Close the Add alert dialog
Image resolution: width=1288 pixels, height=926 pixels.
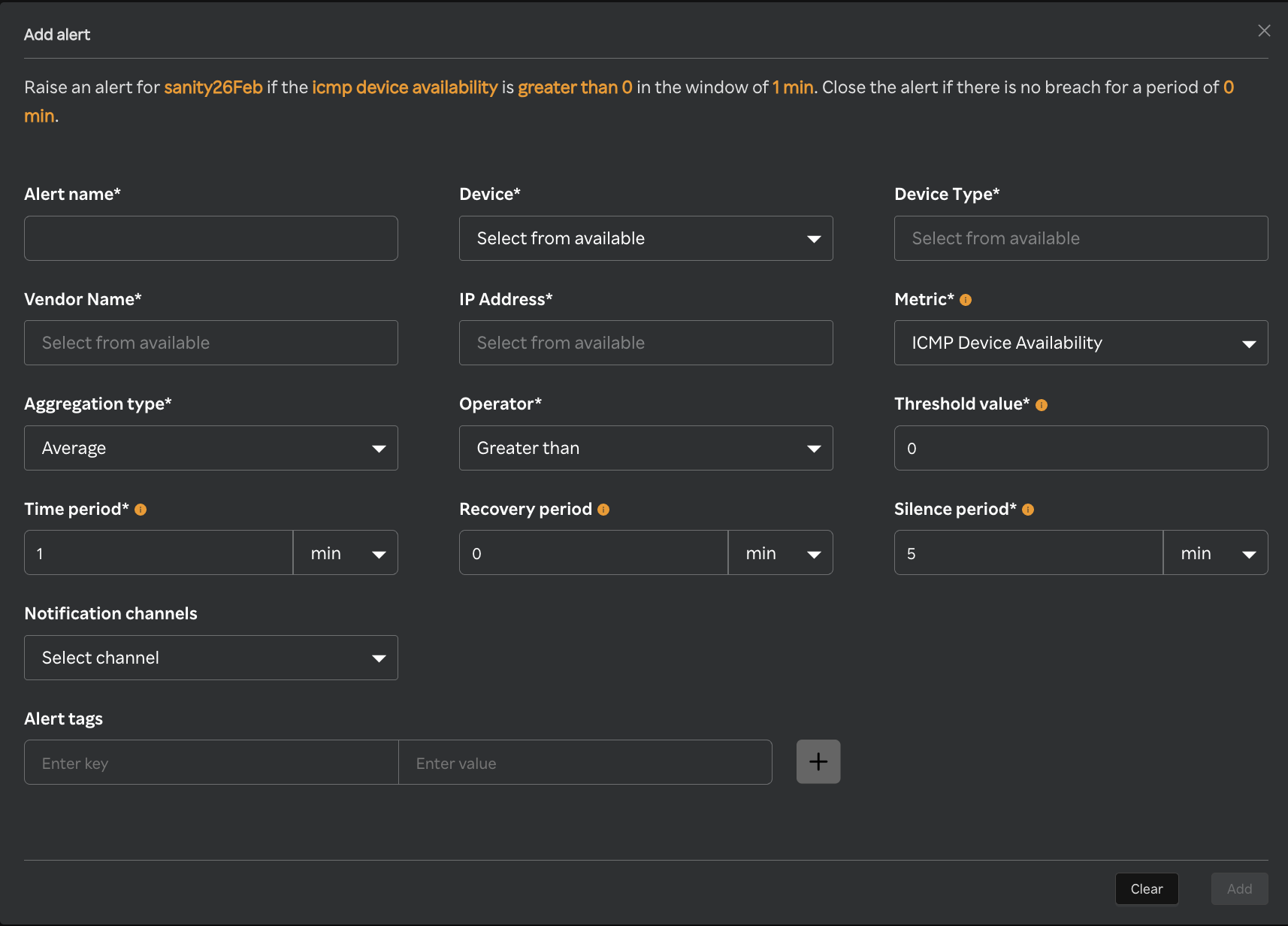(x=1264, y=31)
